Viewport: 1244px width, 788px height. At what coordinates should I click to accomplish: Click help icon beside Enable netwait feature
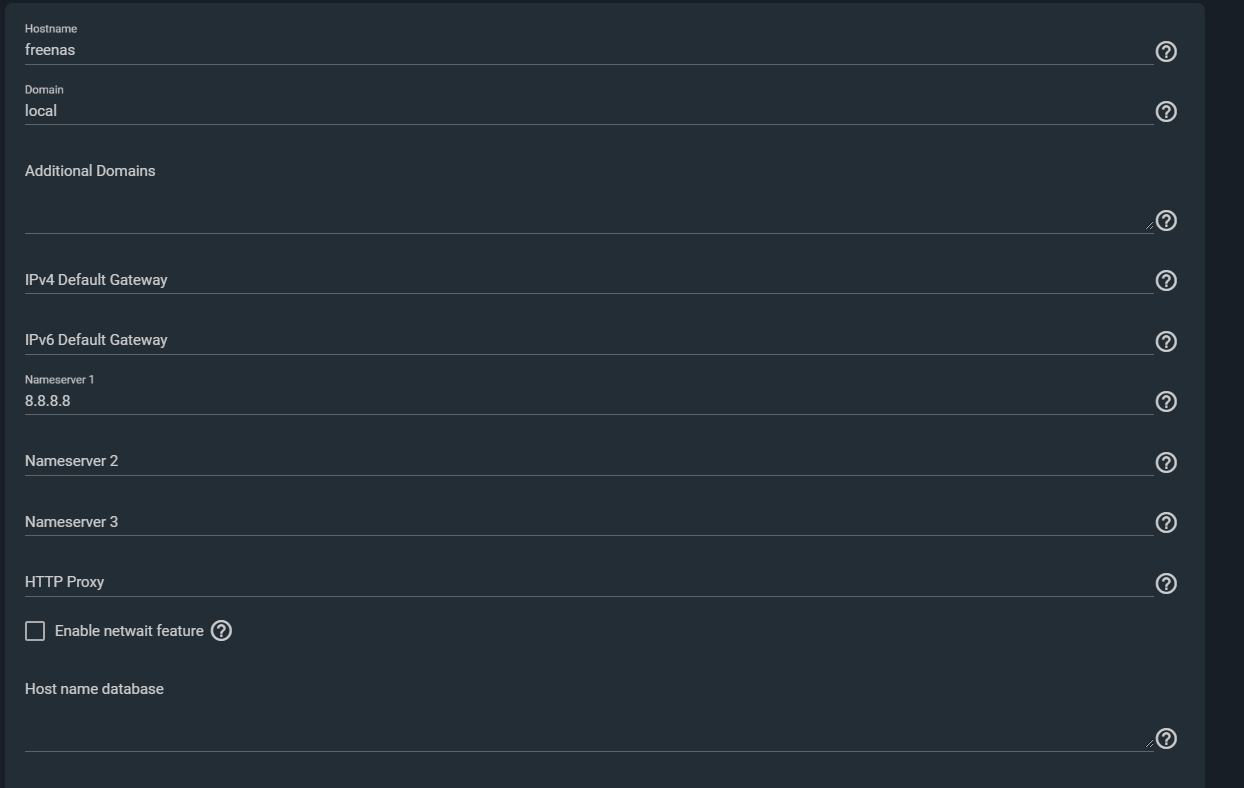click(222, 631)
